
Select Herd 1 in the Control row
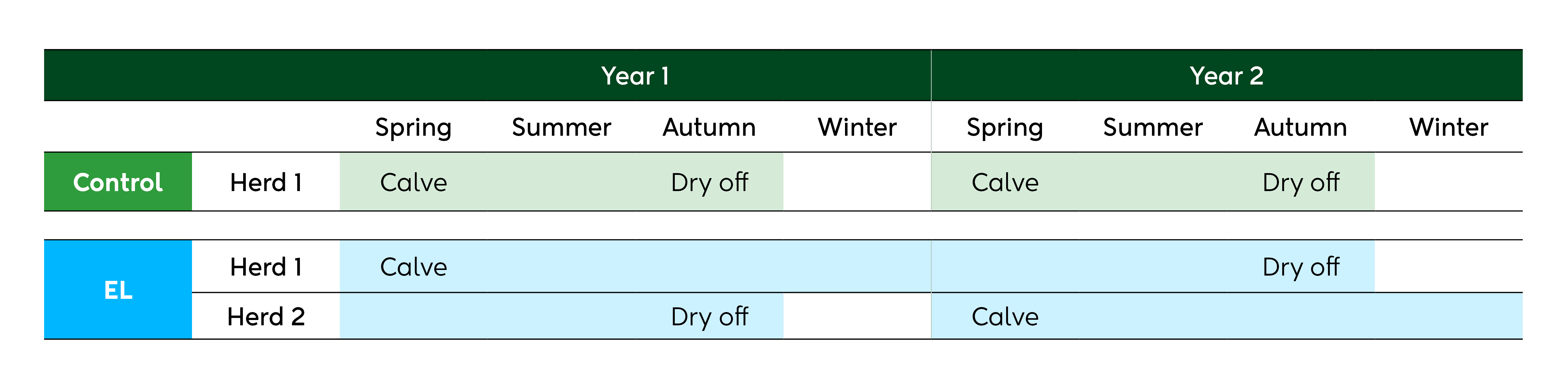coord(266,182)
